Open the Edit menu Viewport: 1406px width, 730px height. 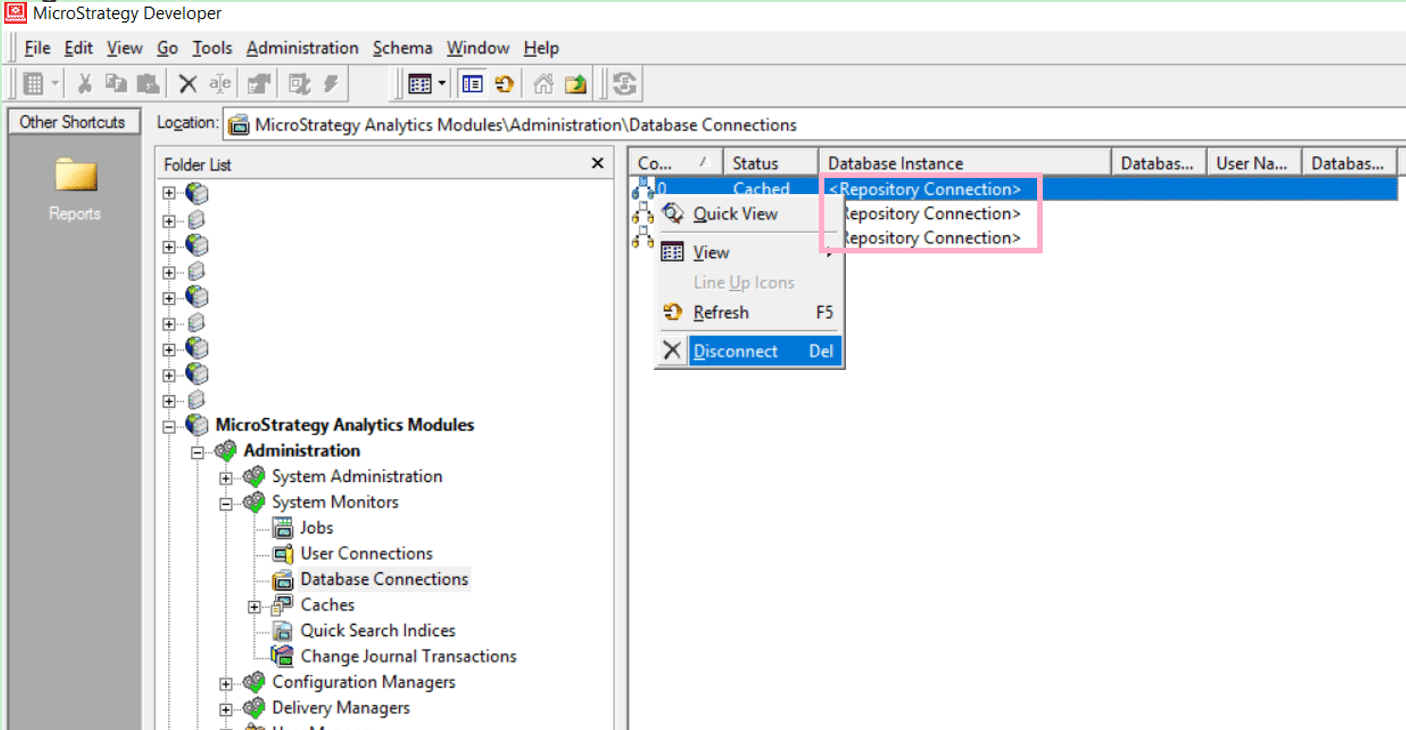pos(79,48)
